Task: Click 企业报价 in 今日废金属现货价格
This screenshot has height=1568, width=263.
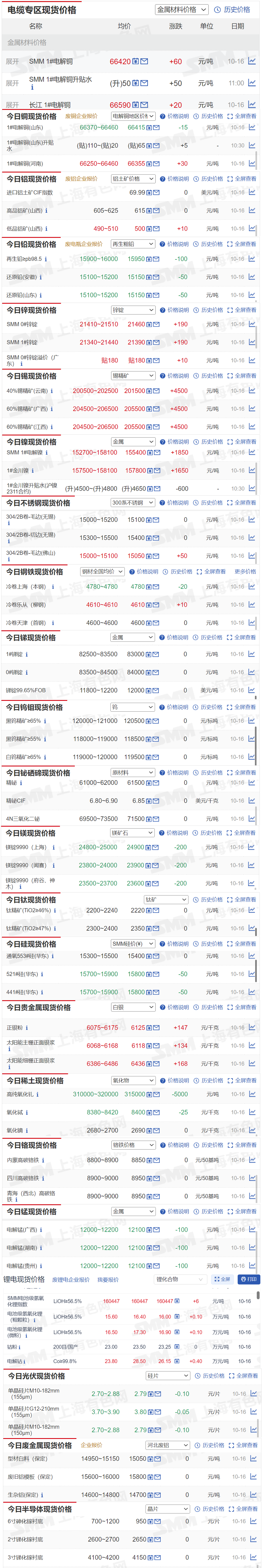Action: point(91,1445)
